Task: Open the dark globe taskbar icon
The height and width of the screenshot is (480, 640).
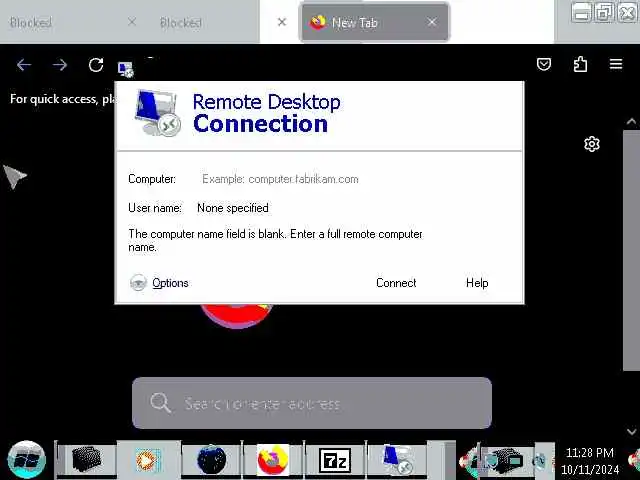Action: pos(211,460)
